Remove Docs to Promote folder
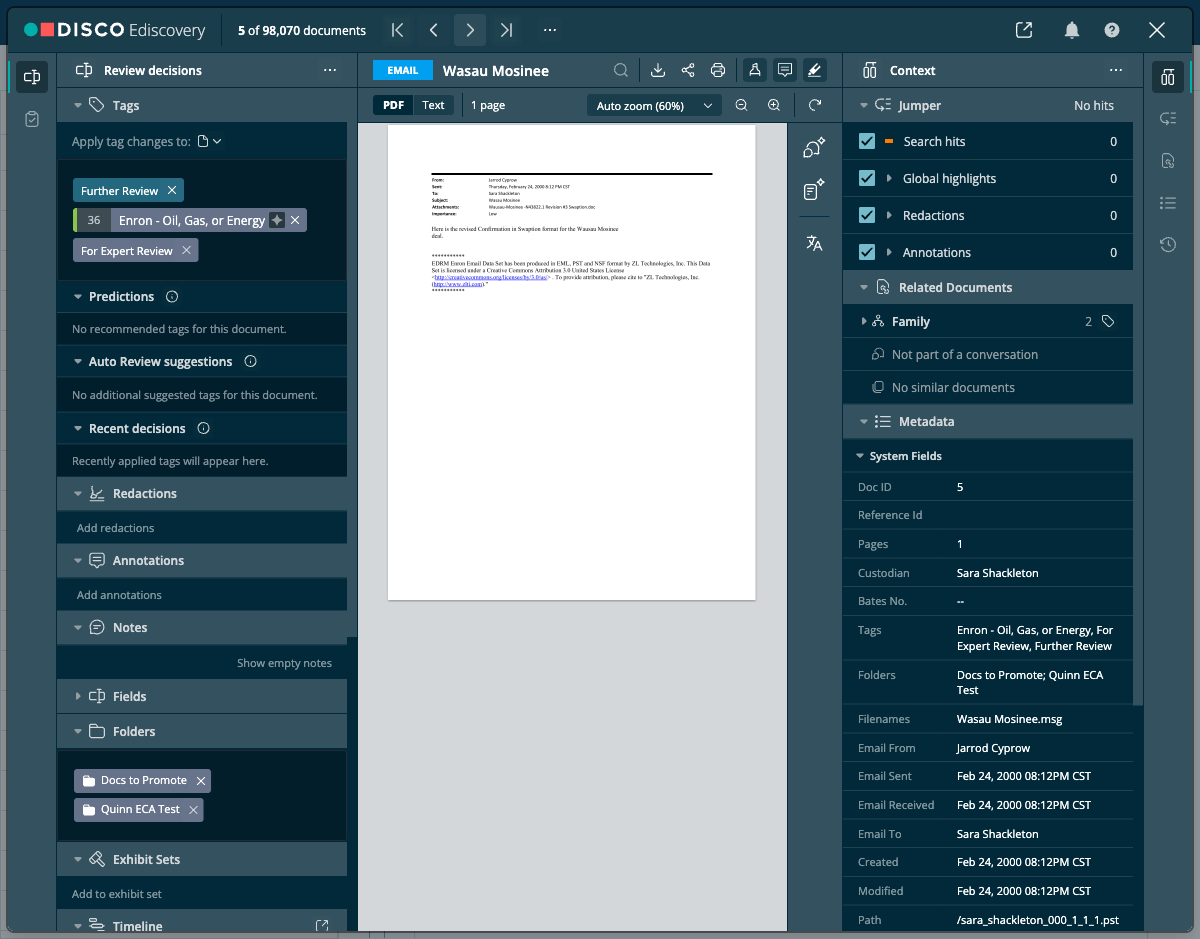1200x939 pixels. tap(201, 780)
